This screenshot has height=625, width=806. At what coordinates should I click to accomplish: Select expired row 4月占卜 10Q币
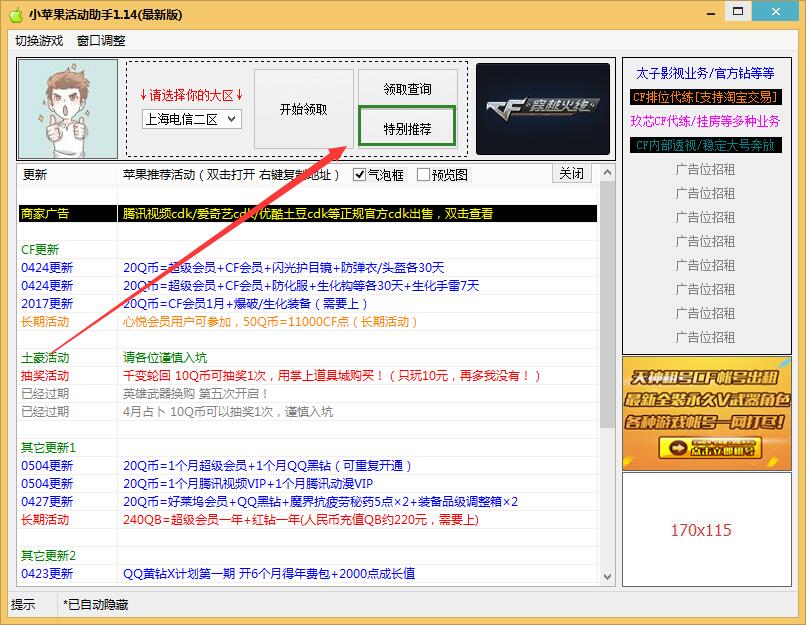[308, 412]
